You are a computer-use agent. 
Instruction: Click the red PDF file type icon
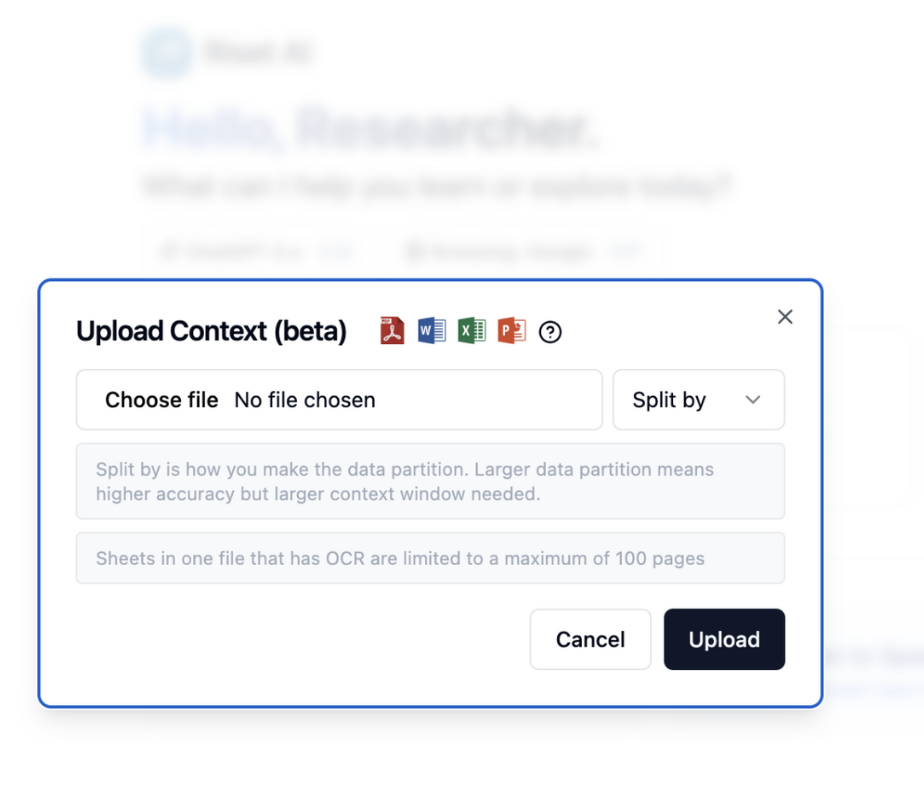(392, 331)
